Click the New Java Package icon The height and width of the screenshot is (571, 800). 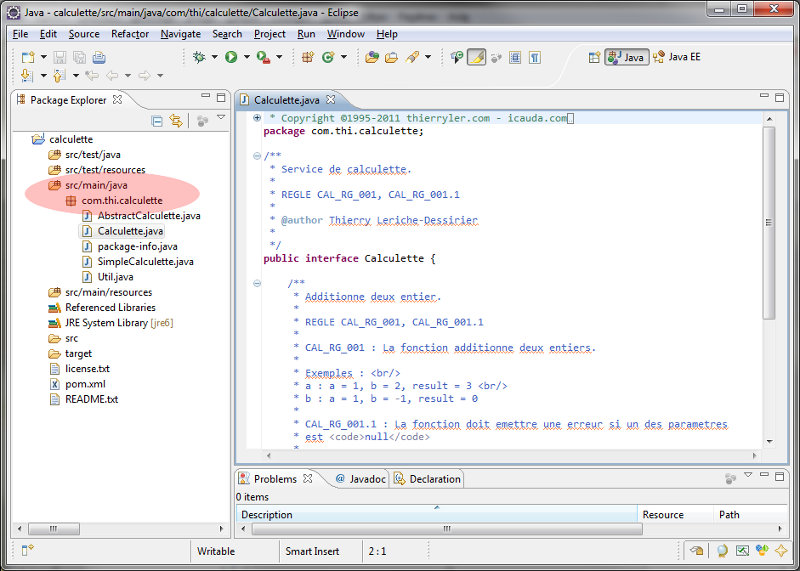tap(307, 57)
